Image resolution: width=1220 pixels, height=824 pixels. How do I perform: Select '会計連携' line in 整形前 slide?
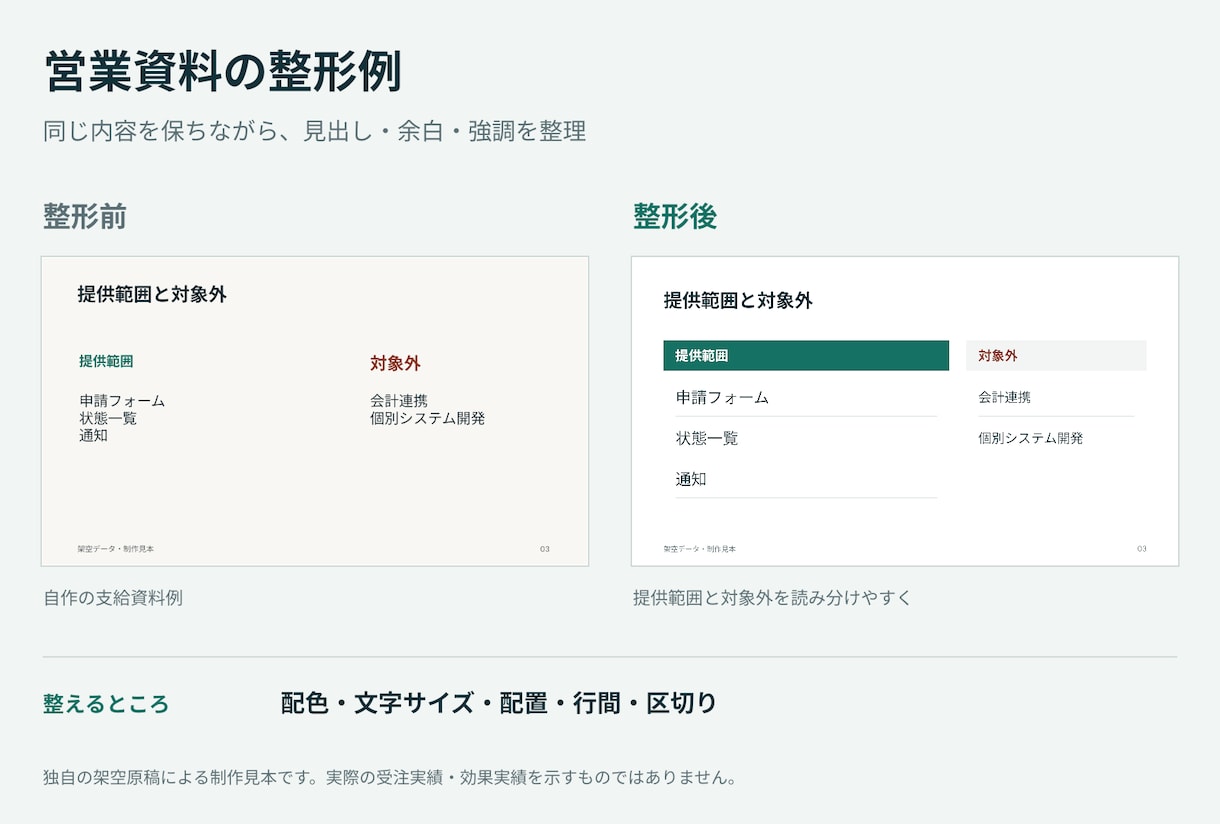click(399, 401)
